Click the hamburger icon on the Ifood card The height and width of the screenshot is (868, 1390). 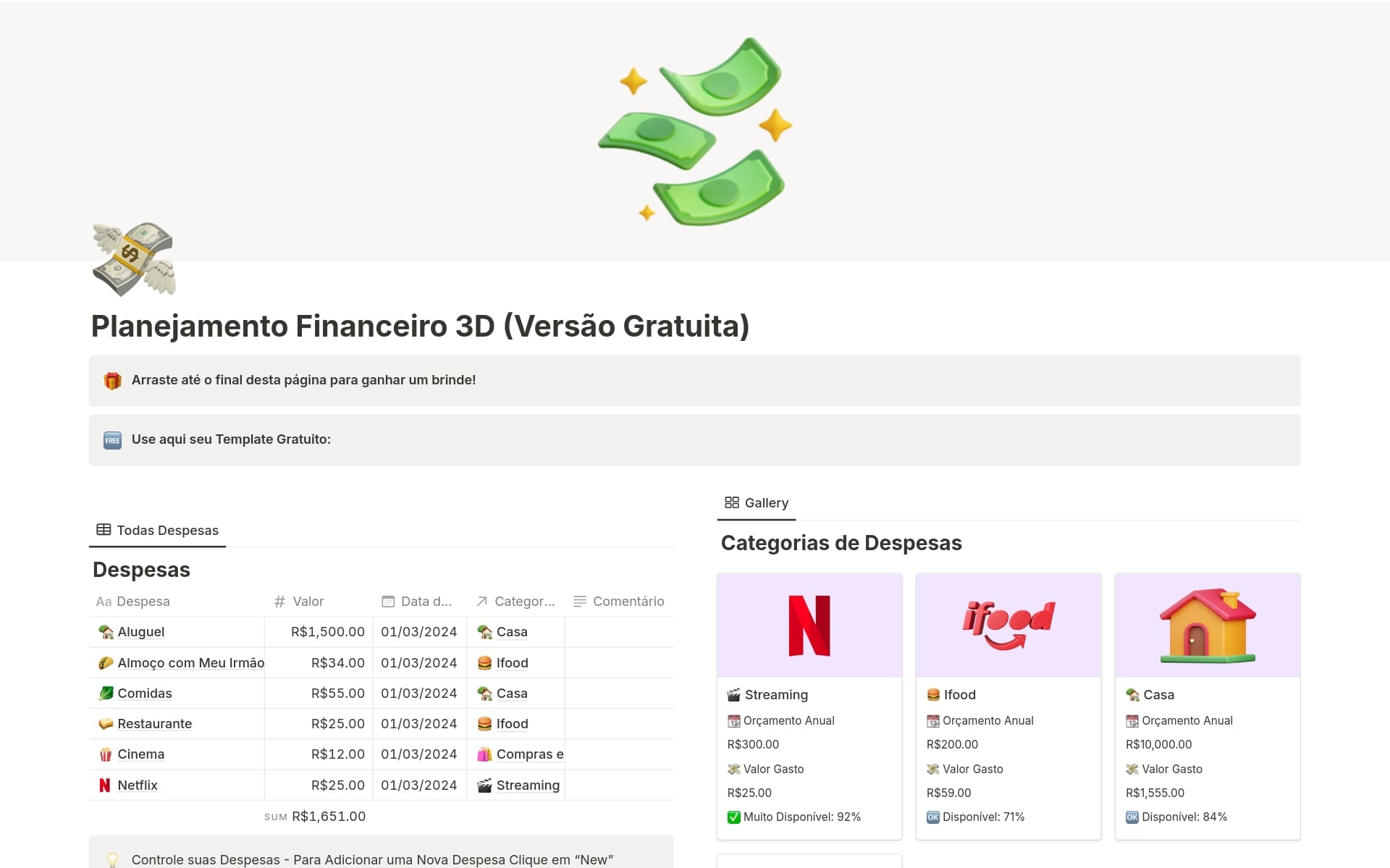pyautogui.click(x=933, y=694)
